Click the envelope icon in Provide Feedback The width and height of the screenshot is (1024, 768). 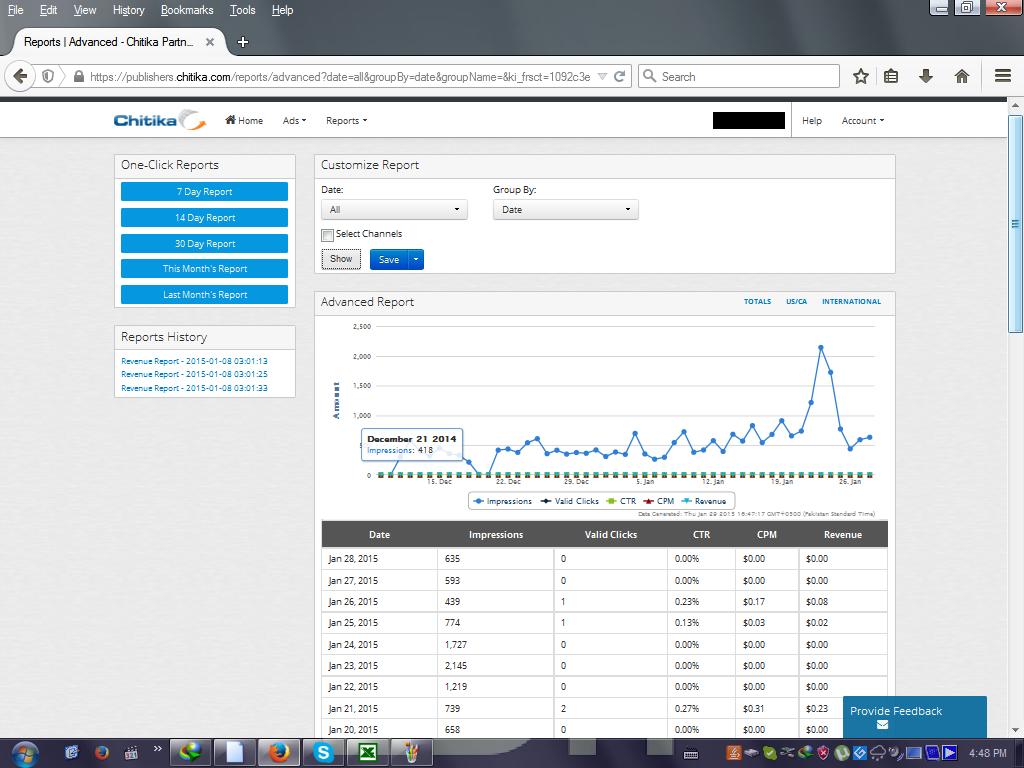(882, 724)
